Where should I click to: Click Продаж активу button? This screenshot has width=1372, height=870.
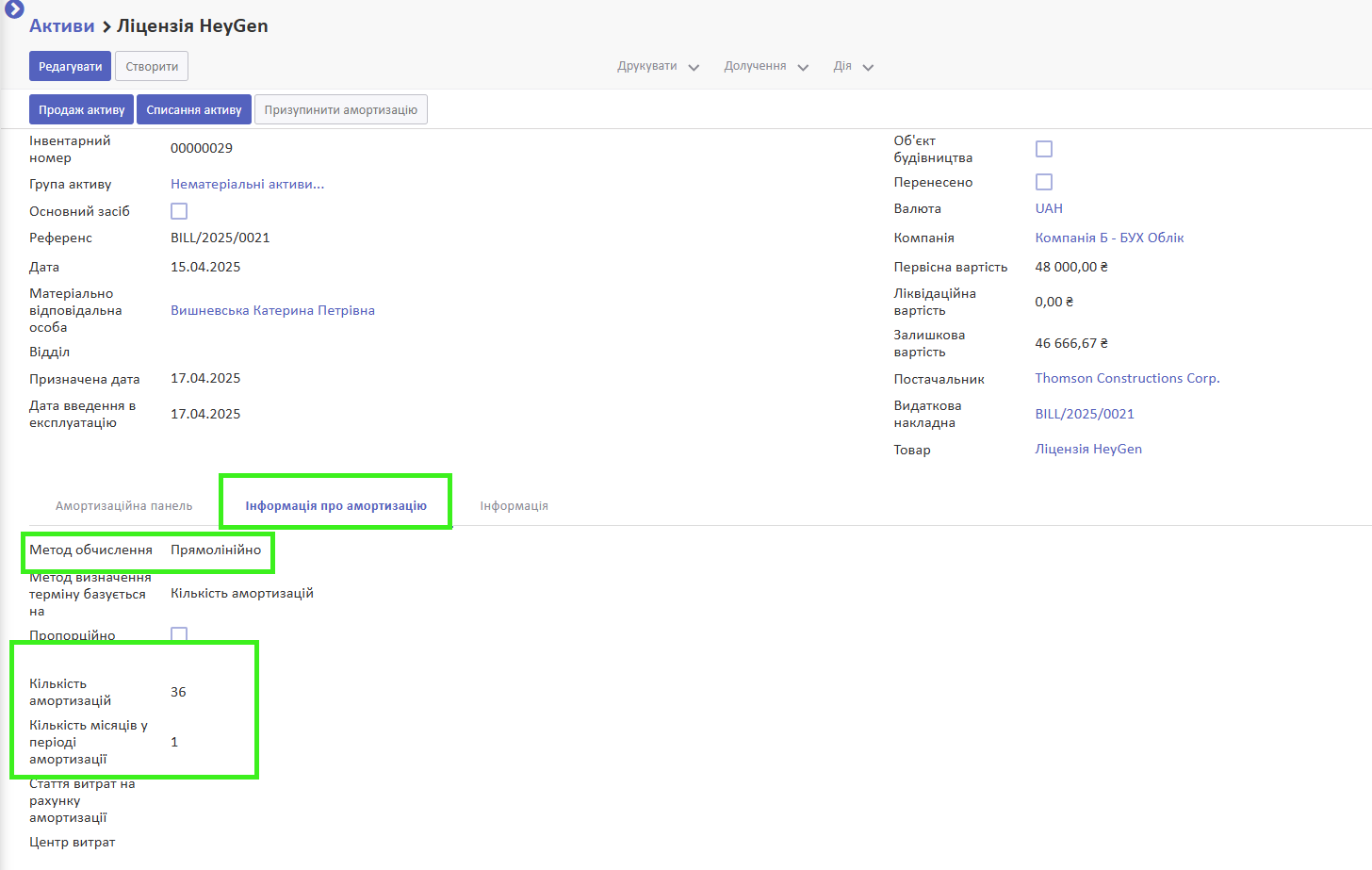pyautogui.click(x=82, y=110)
